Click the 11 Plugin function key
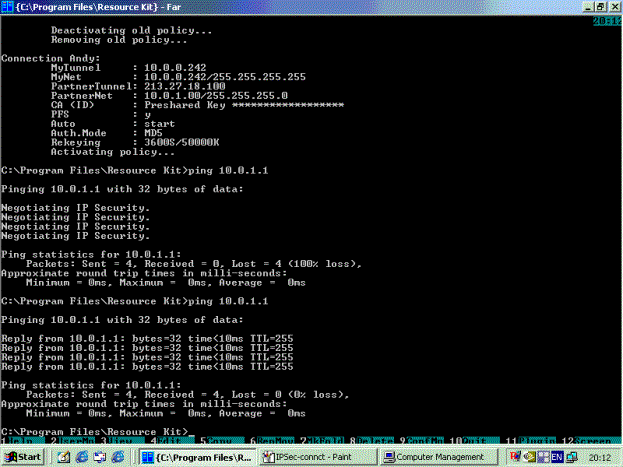The image size is (623, 467). click(530, 441)
